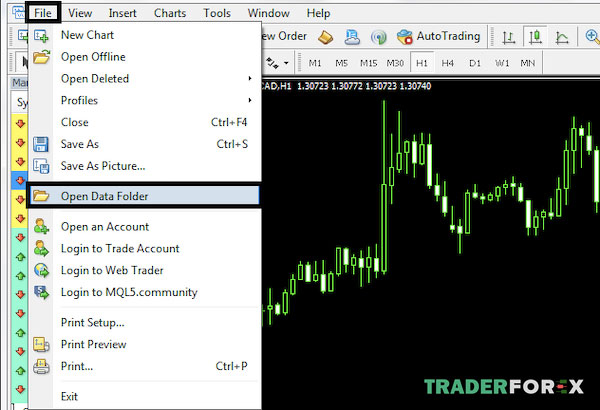Select M1 timeframe
The image size is (600, 410).
[x=315, y=63]
